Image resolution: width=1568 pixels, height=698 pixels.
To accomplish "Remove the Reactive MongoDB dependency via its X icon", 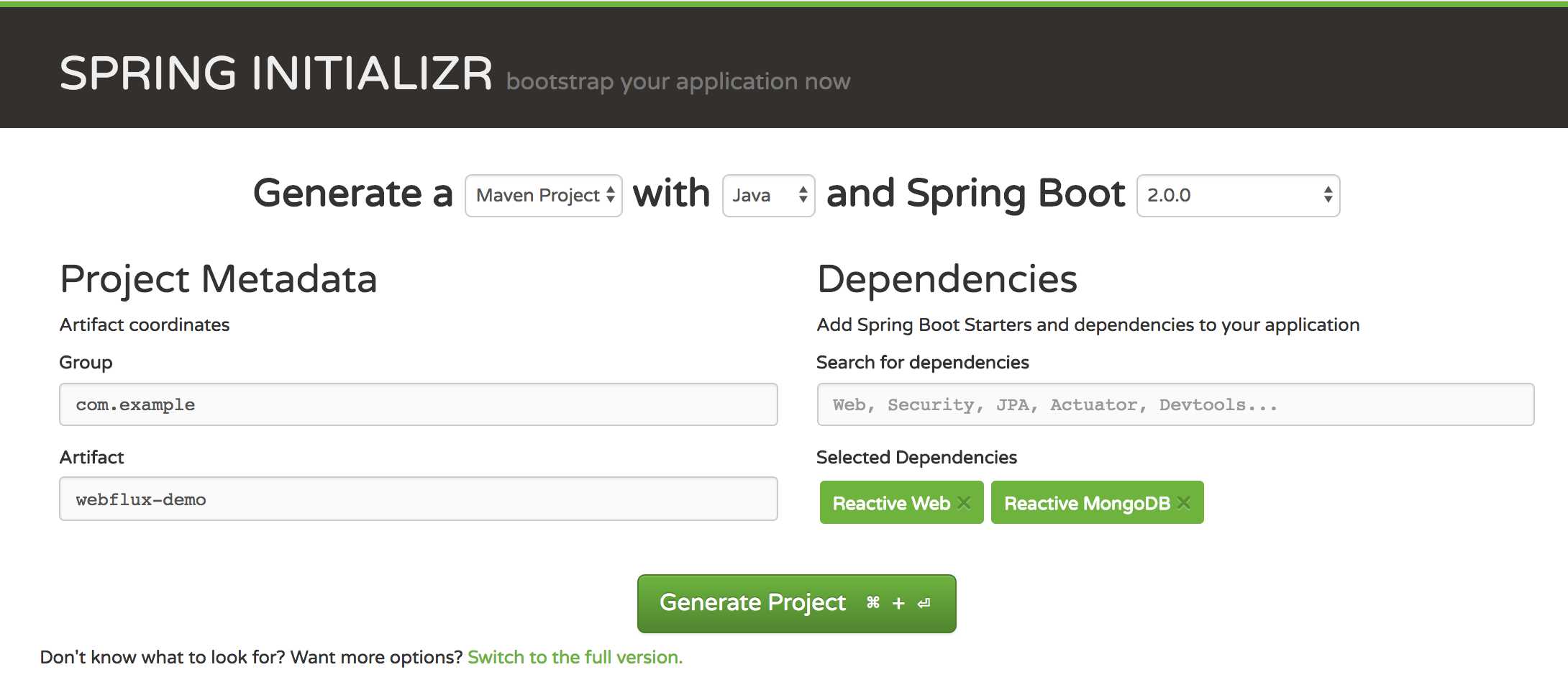I will (x=1184, y=502).
